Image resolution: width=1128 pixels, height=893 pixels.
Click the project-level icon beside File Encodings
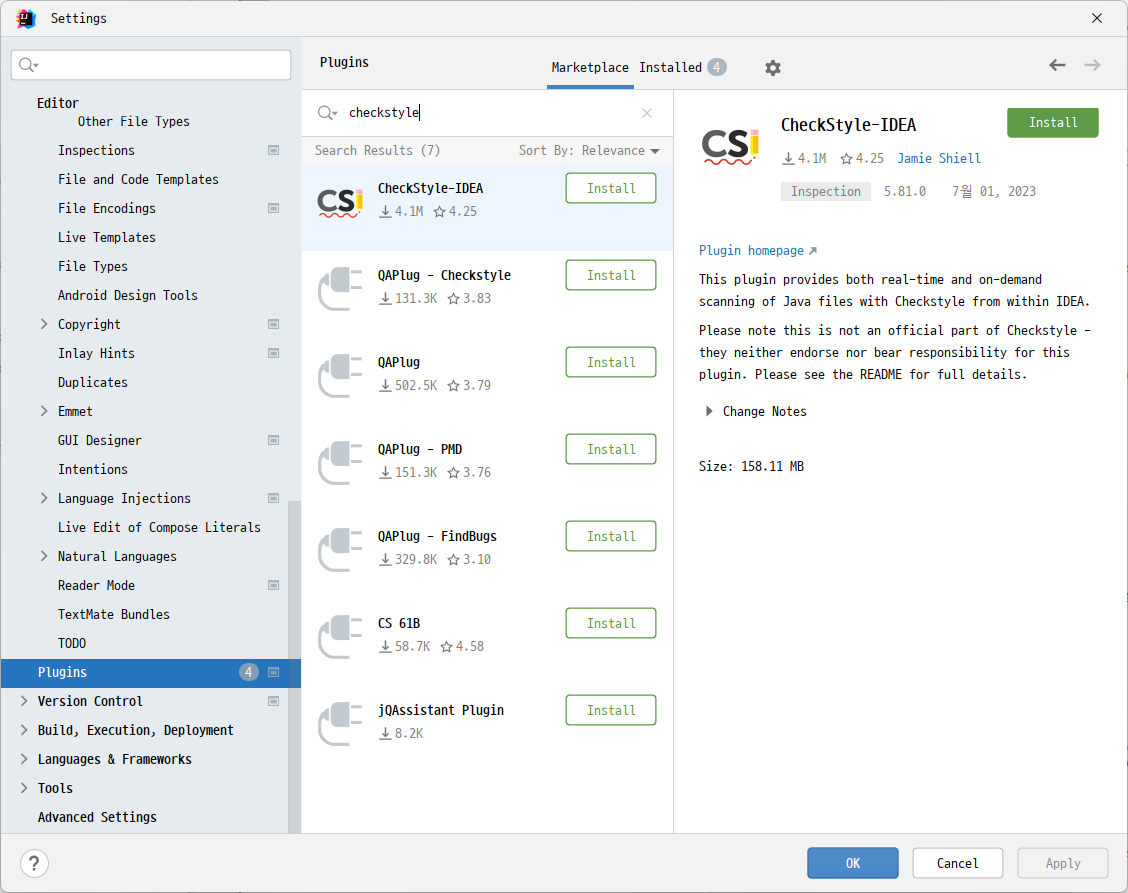[273, 209]
